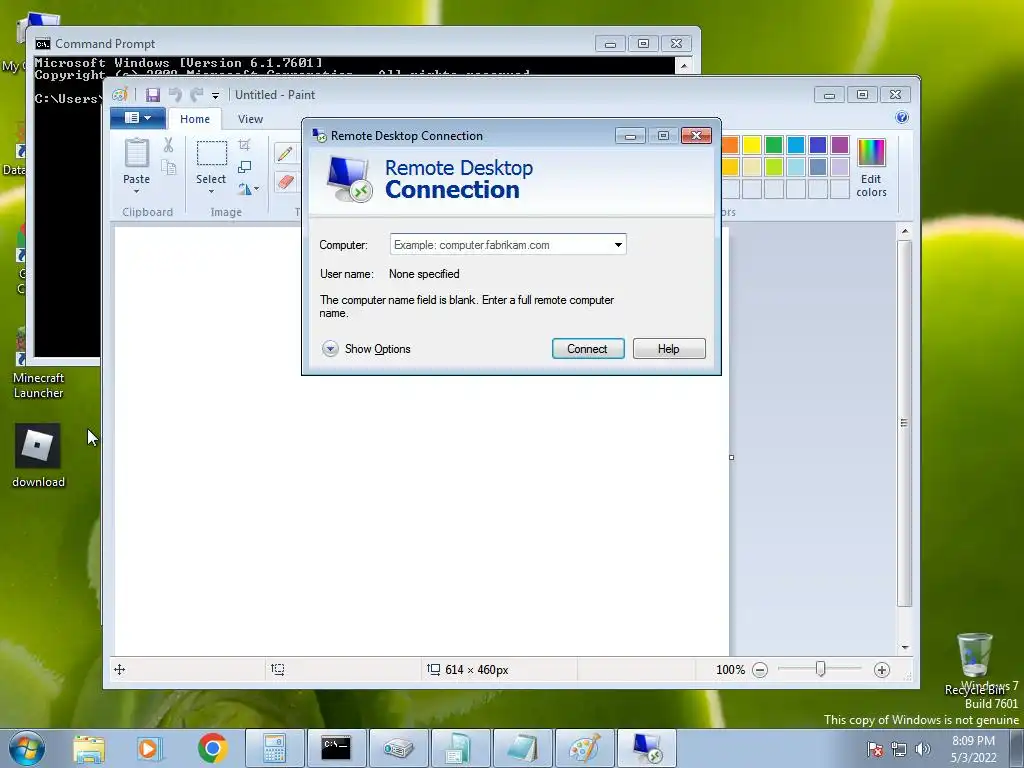Click the Paint Help question mark icon
The height and width of the screenshot is (768, 1024).
[x=902, y=118]
